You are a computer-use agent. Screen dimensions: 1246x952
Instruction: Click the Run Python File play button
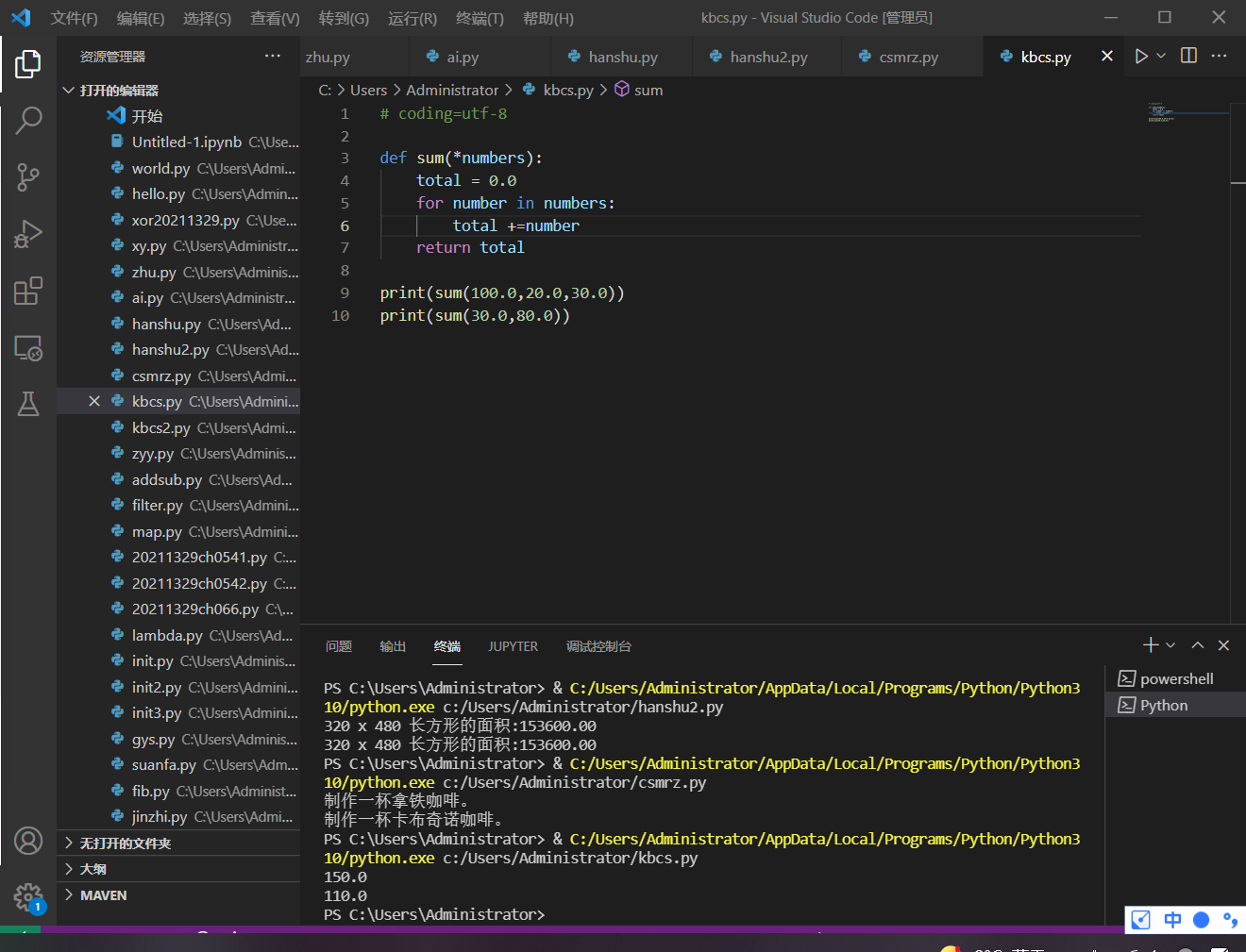tap(1140, 57)
